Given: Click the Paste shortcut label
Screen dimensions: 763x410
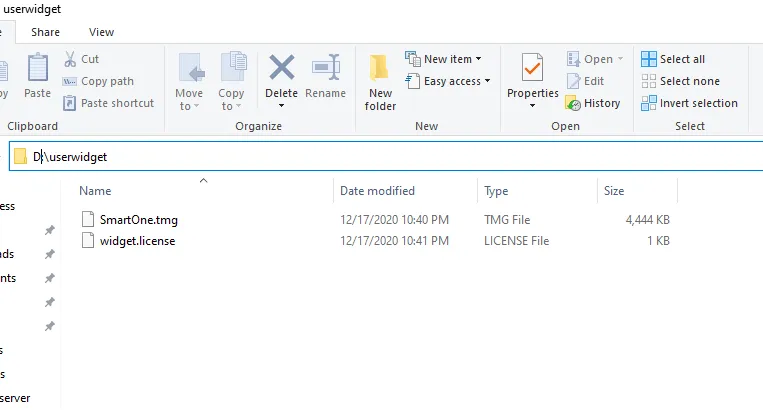Looking at the screenshot, I should [117, 103].
